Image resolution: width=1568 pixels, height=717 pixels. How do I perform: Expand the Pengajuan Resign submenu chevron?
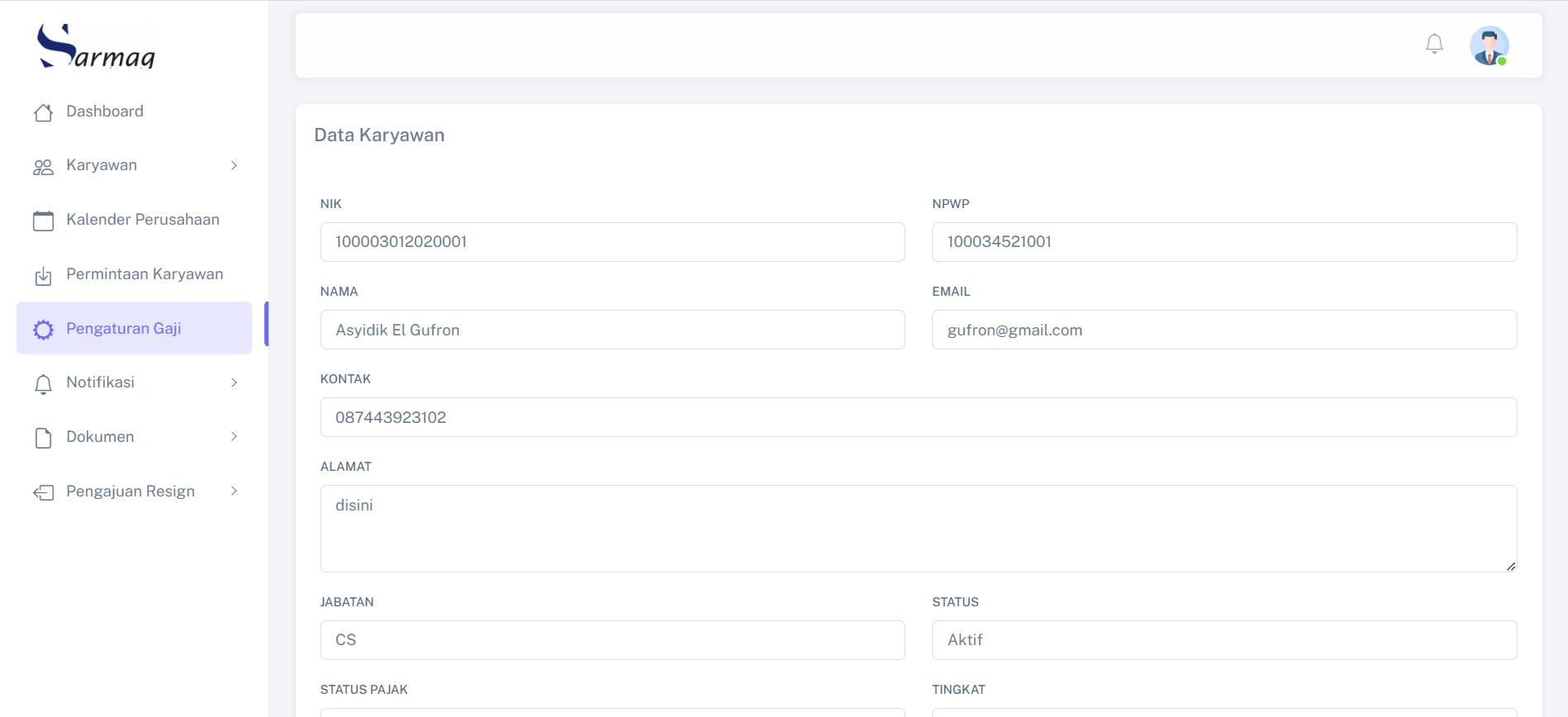tap(234, 491)
